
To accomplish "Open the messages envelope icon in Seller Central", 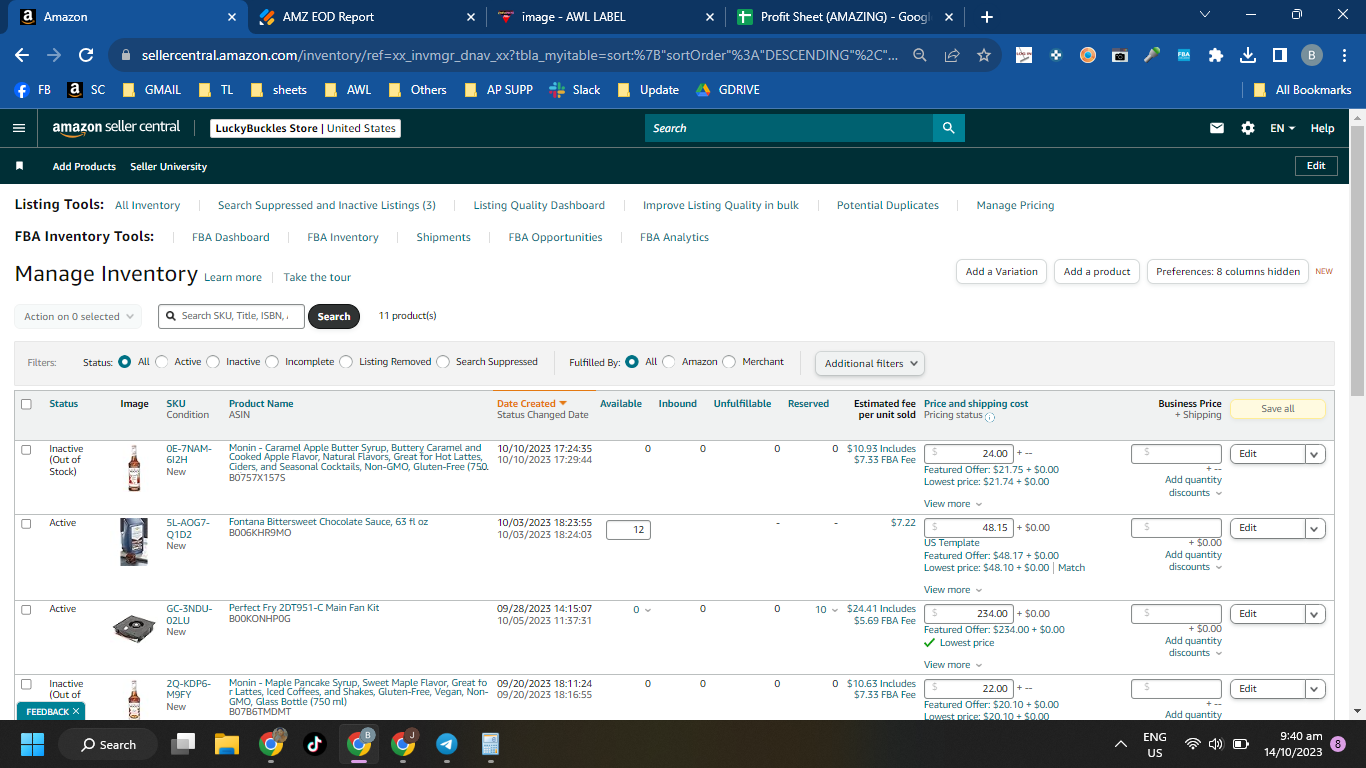I will [x=1217, y=128].
